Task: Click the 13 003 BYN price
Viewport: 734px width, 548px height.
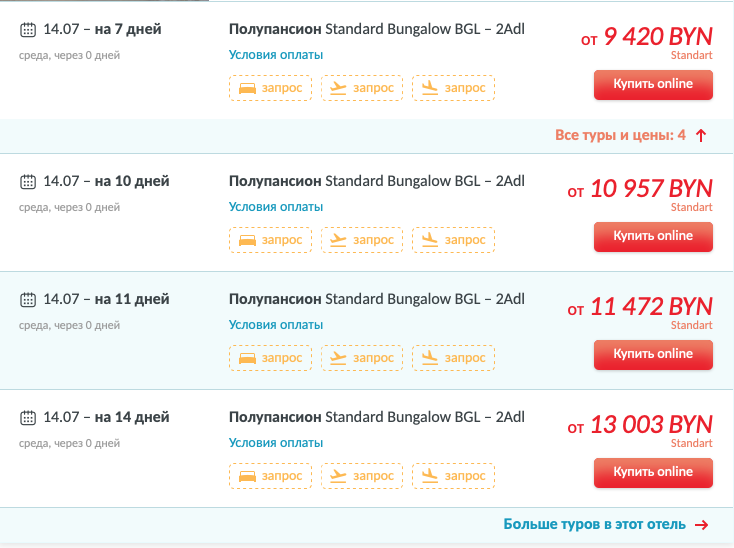Action: (x=651, y=424)
